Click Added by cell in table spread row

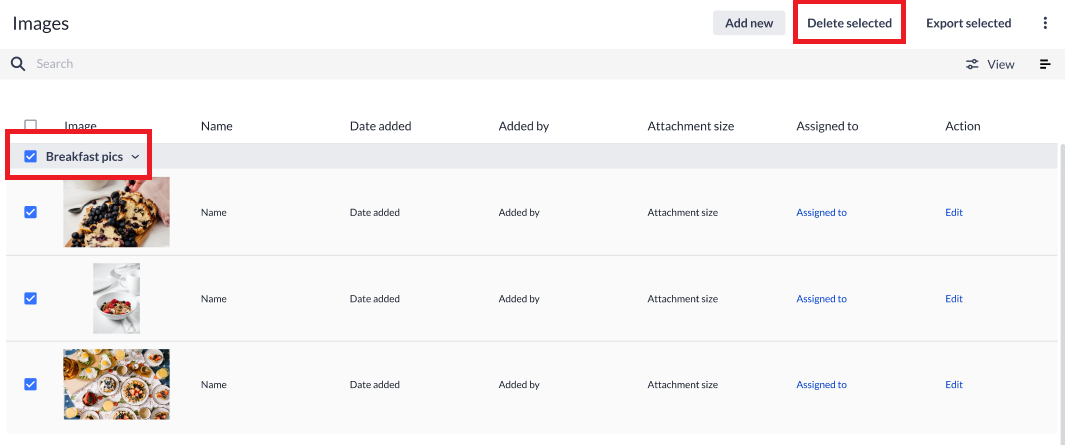coord(519,385)
